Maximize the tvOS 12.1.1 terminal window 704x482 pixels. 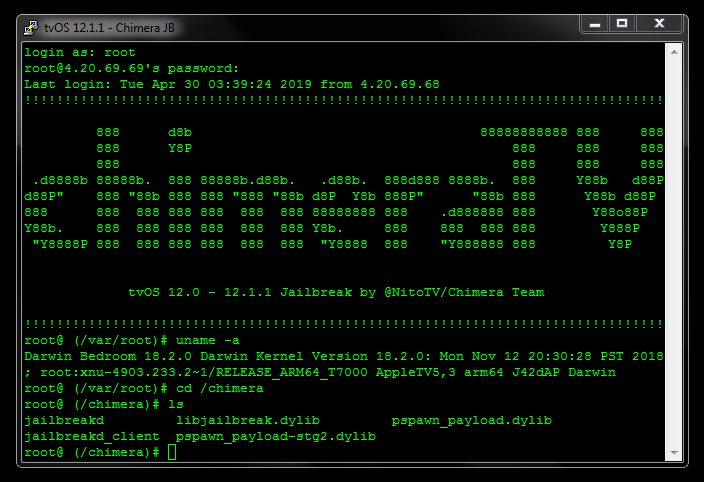(x=622, y=24)
